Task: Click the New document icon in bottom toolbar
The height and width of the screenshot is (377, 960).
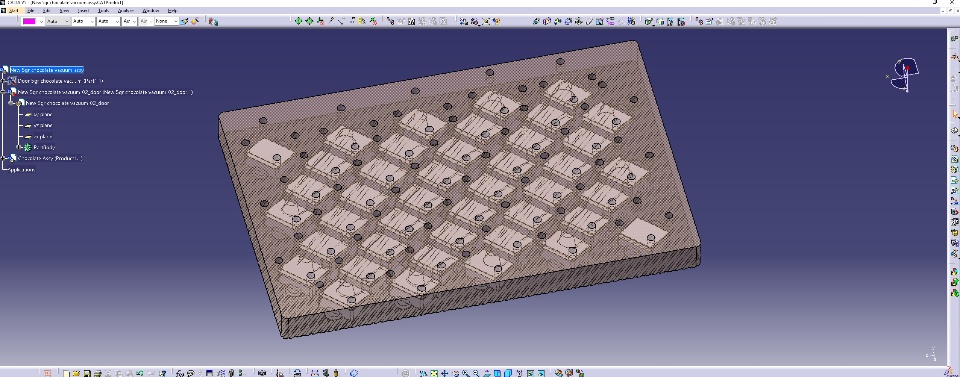Action: tap(67, 373)
